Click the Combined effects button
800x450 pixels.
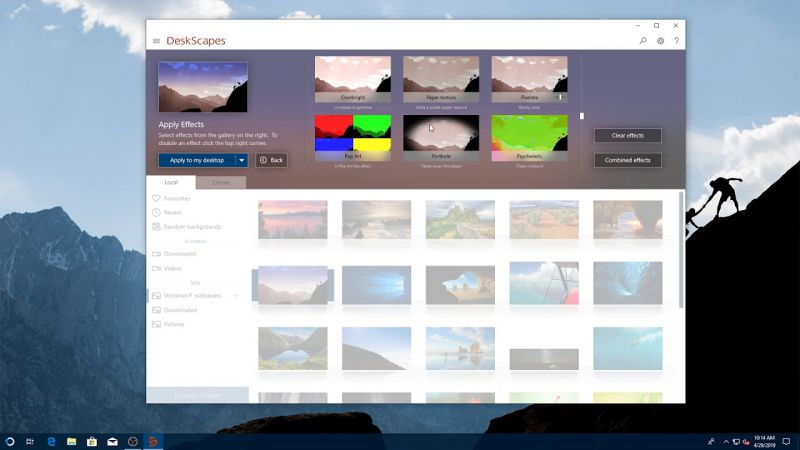point(628,160)
